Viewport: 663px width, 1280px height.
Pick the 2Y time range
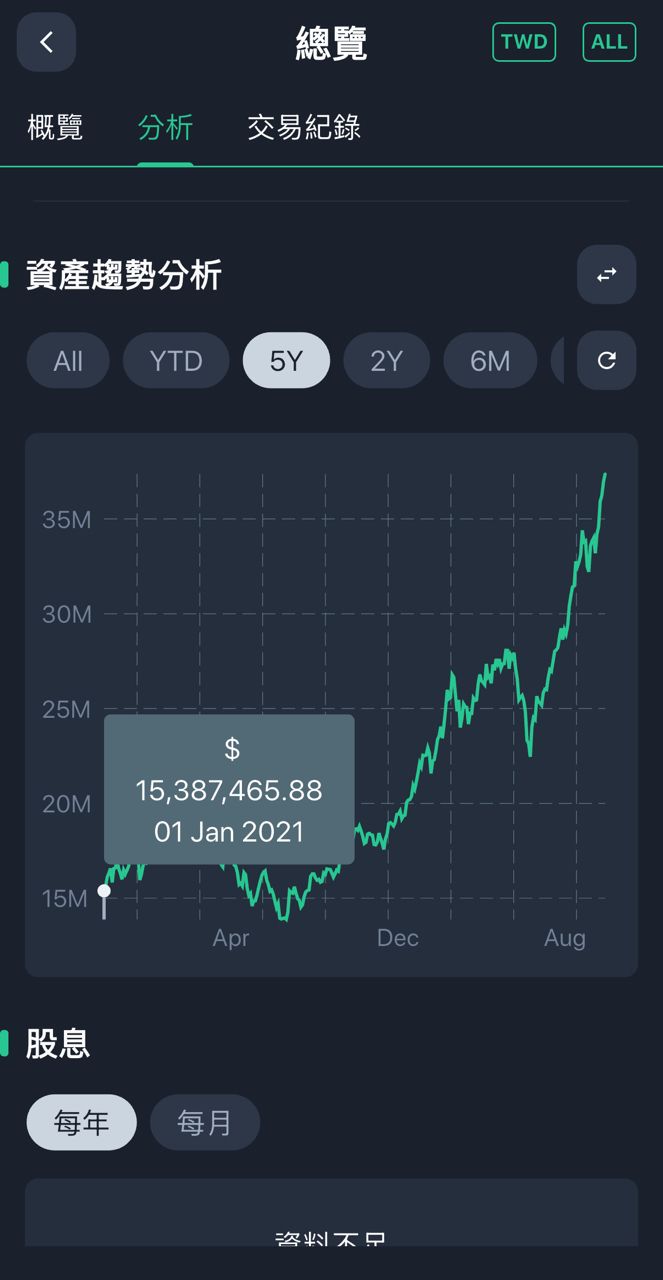click(386, 360)
